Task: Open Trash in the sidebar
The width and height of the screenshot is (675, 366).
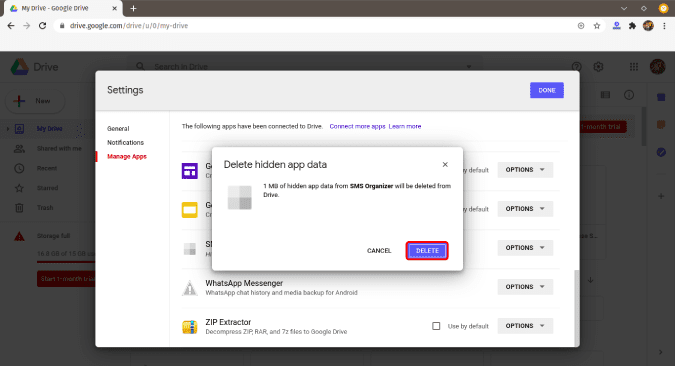Action: coord(45,208)
